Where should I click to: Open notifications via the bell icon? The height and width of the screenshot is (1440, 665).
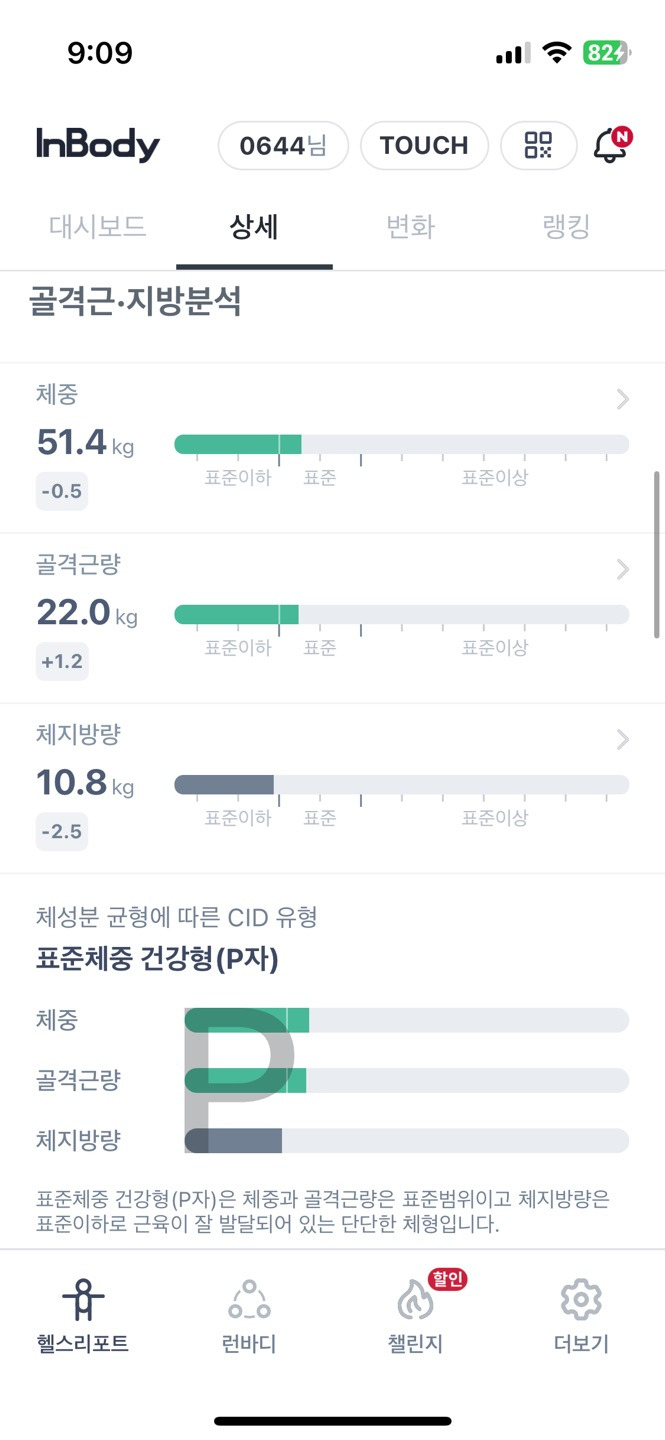(610, 145)
